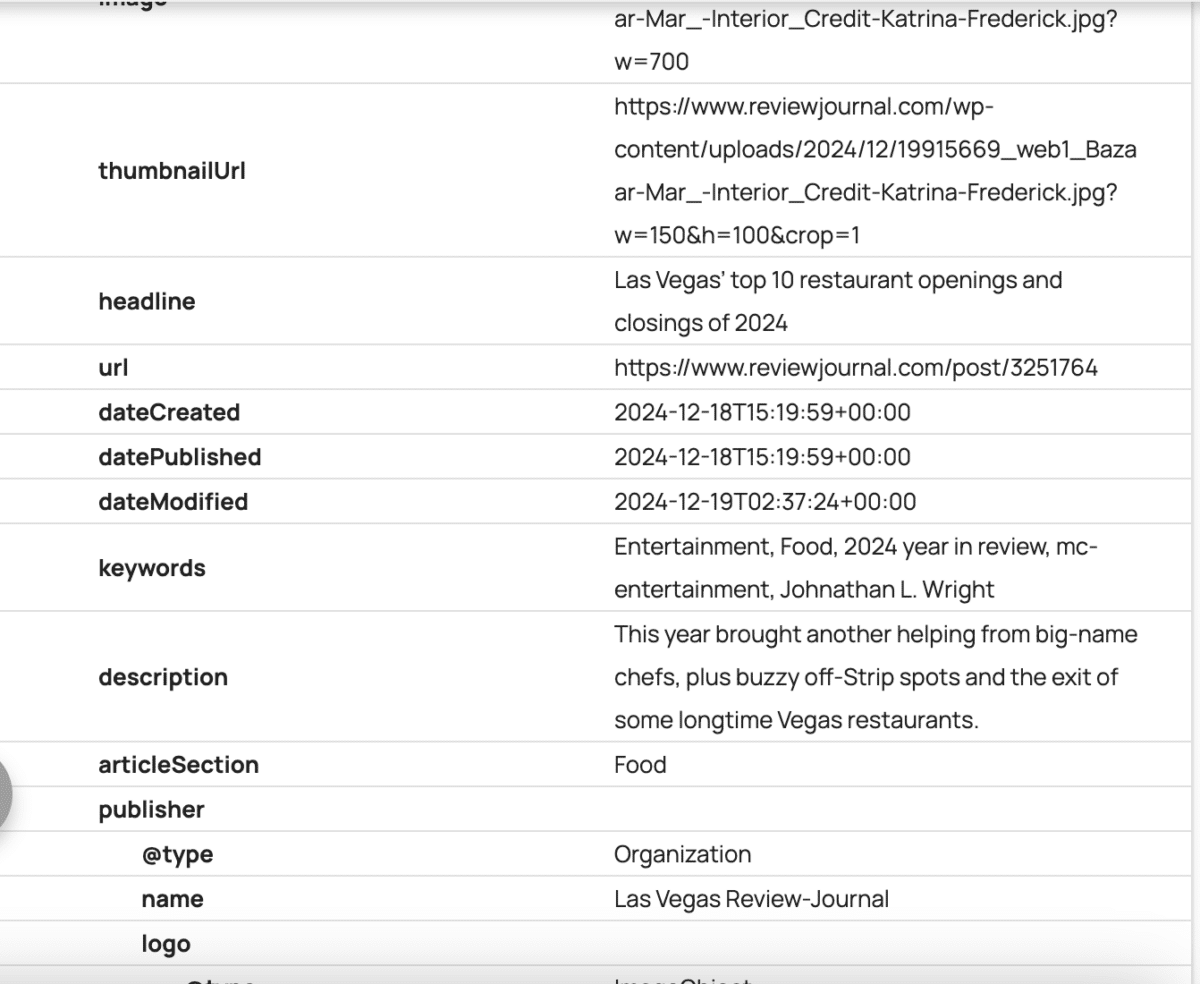This screenshot has height=984, width=1200.
Task: Click the keywords property label
Action: 151,568
